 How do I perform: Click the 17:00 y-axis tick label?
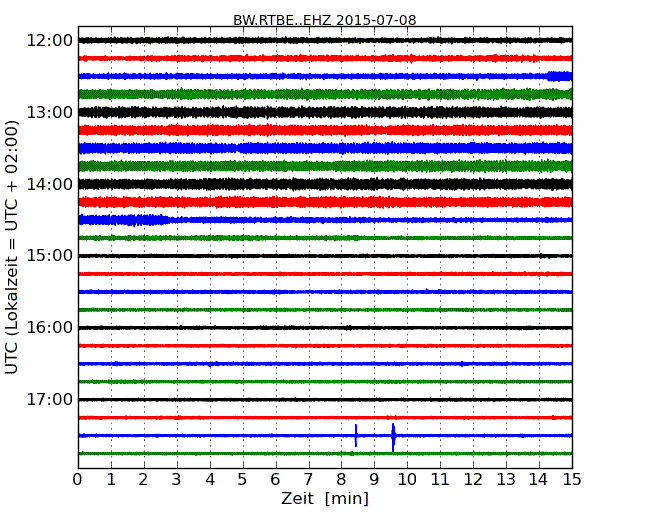point(49,400)
